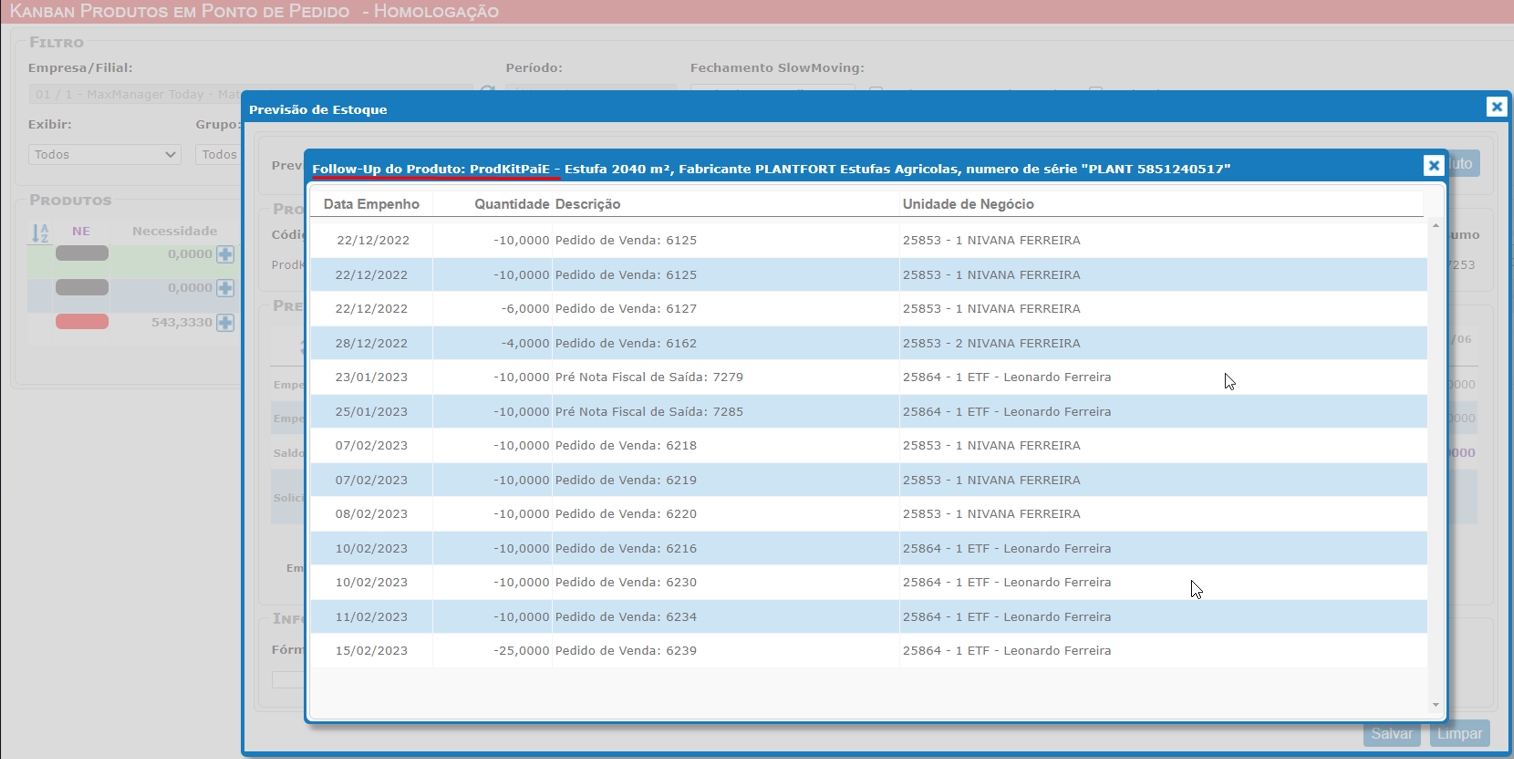Click the quantity -4,0000

pos(525,343)
